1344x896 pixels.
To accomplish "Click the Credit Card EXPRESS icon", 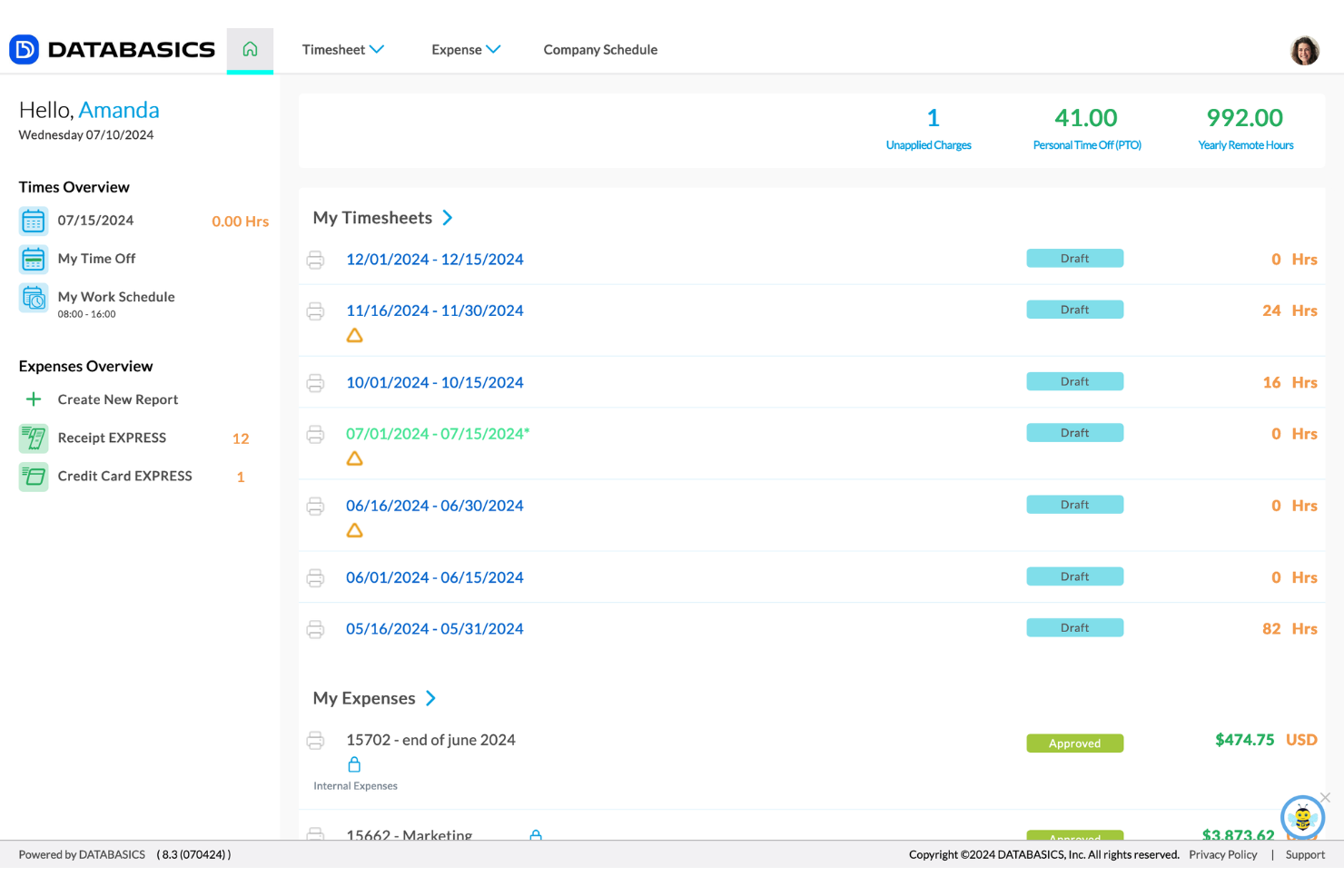I will (33, 476).
